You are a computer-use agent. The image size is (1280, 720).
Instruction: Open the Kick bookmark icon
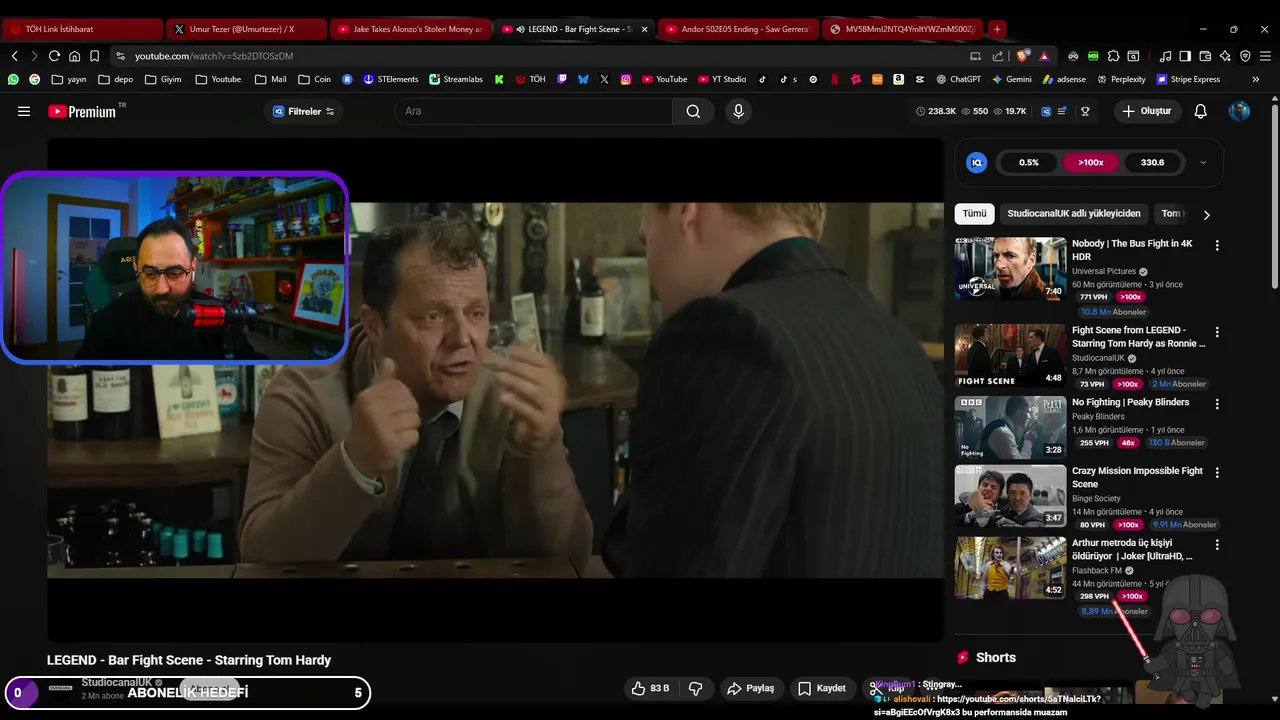point(499,79)
